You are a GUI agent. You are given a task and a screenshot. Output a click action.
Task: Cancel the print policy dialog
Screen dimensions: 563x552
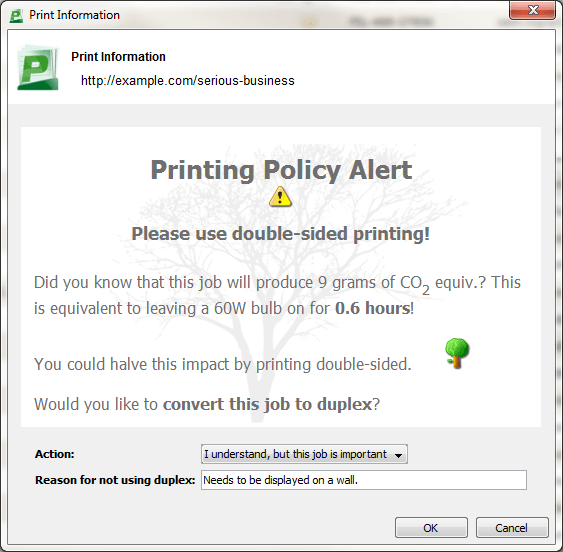[x=512, y=528]
